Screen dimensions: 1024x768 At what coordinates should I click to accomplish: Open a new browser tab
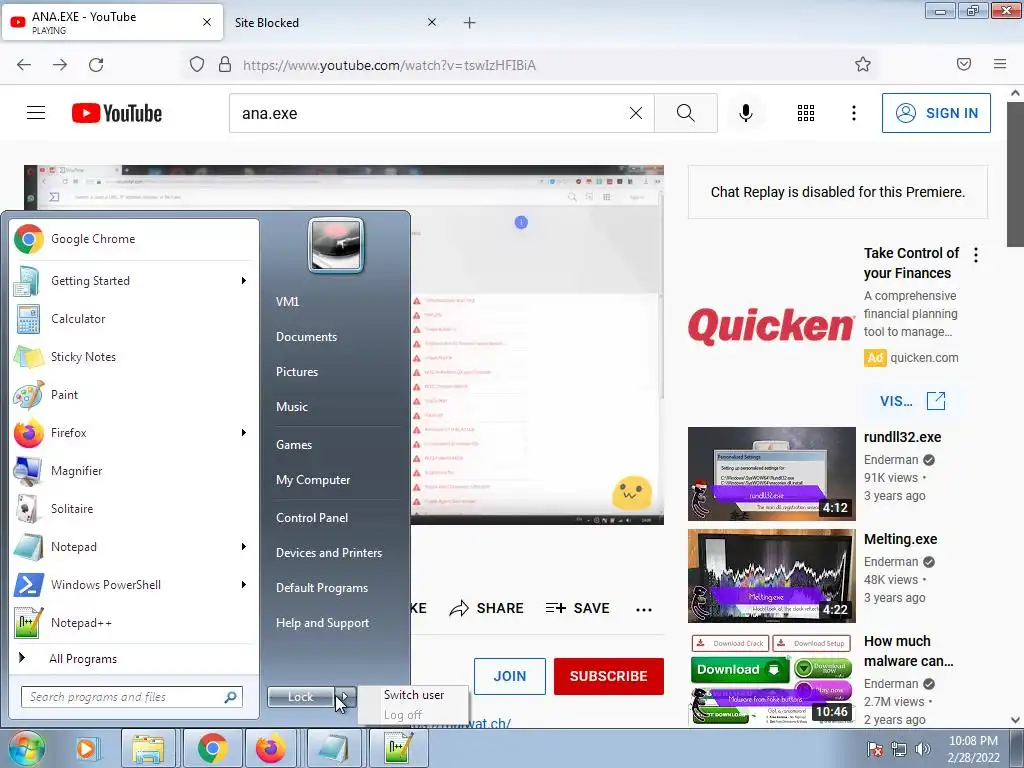(x=470, y=23)
